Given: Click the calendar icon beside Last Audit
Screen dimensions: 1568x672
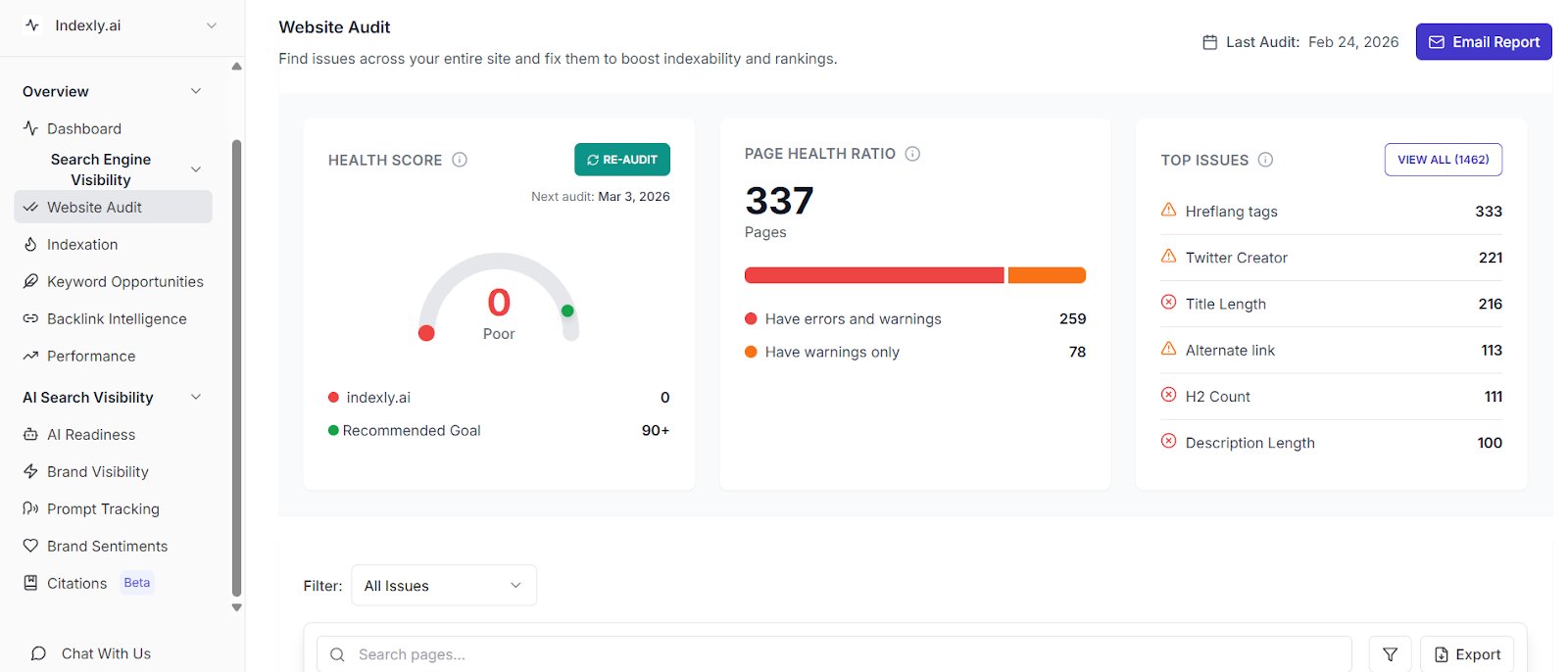Looking at the screenshot, I should (x=1210, y=42).
